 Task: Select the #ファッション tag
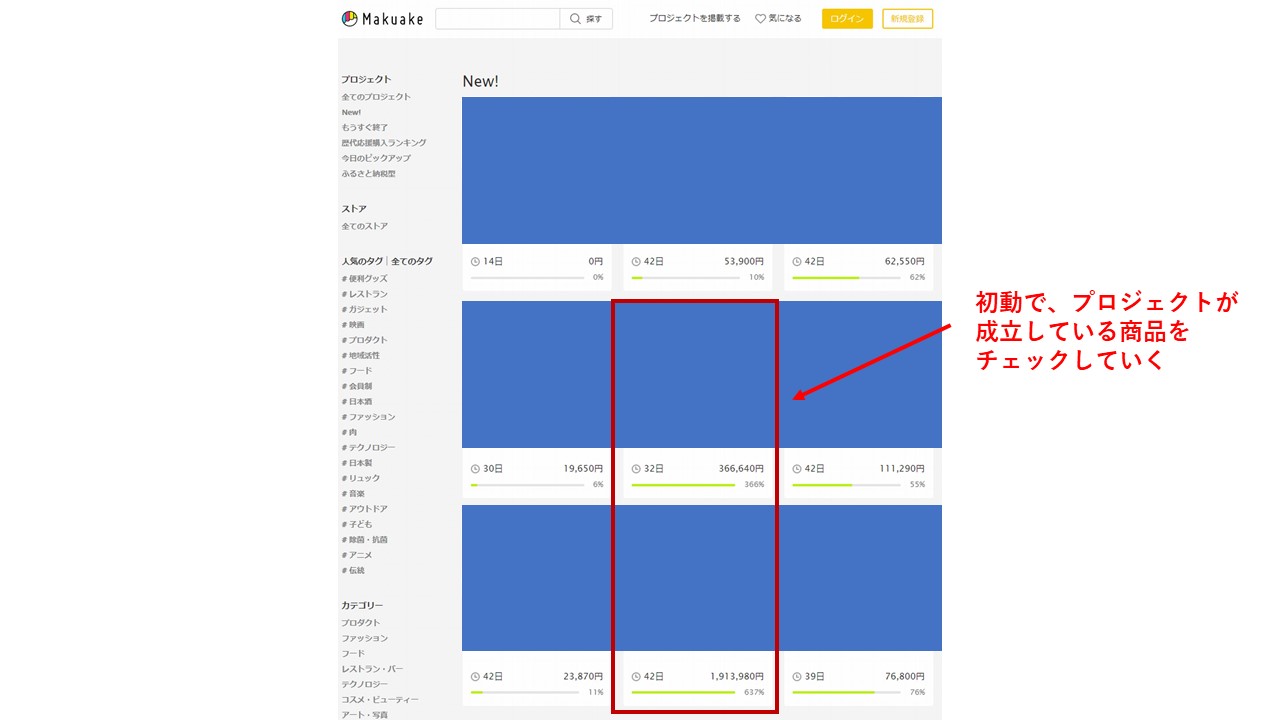point(369,417)
